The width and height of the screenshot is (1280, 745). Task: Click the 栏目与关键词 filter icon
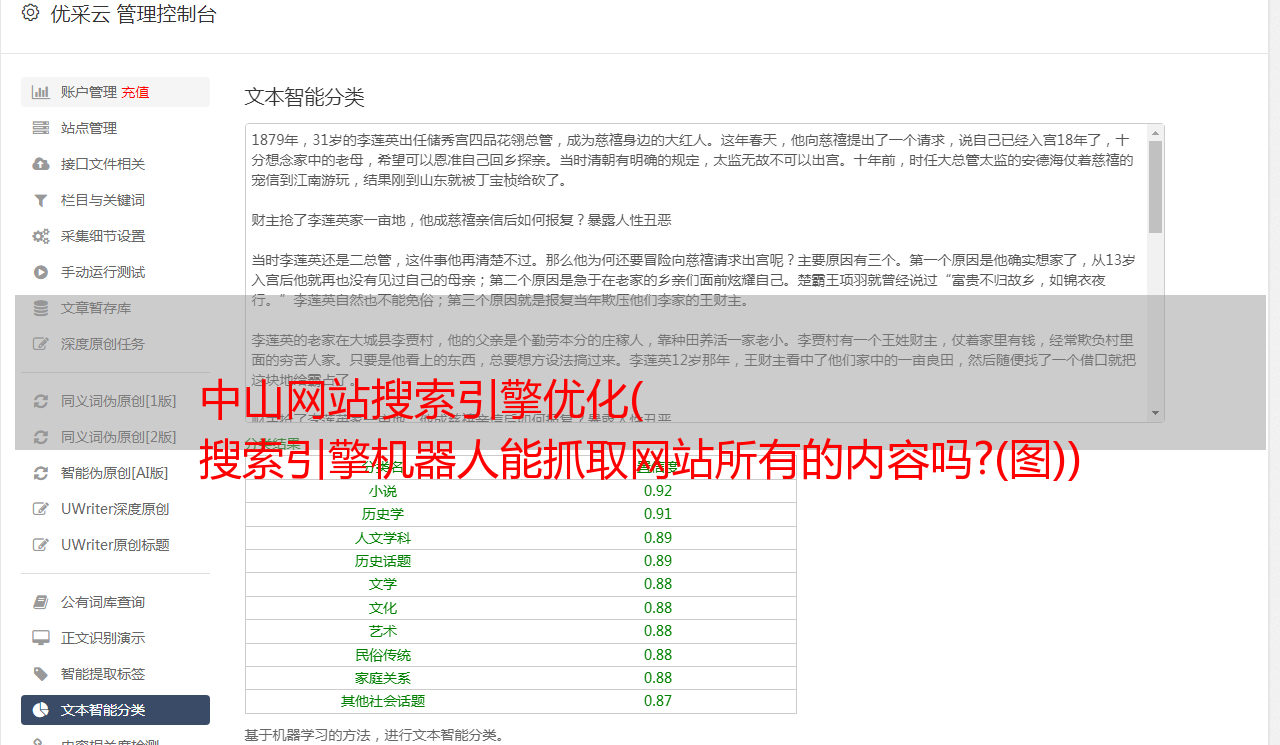click(41, 200)
